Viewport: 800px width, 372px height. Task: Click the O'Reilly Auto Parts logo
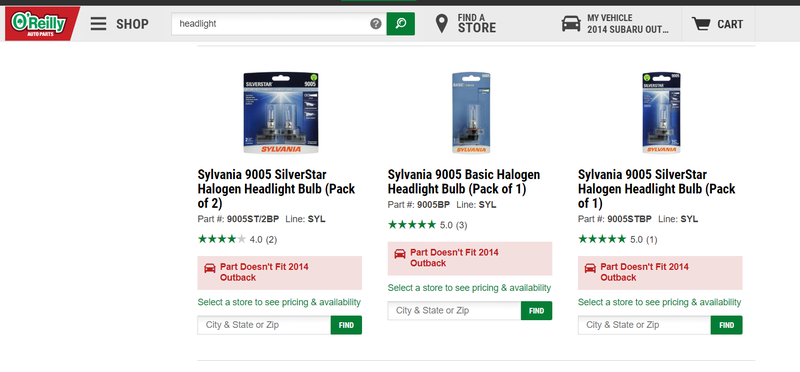tap(42, 23)
